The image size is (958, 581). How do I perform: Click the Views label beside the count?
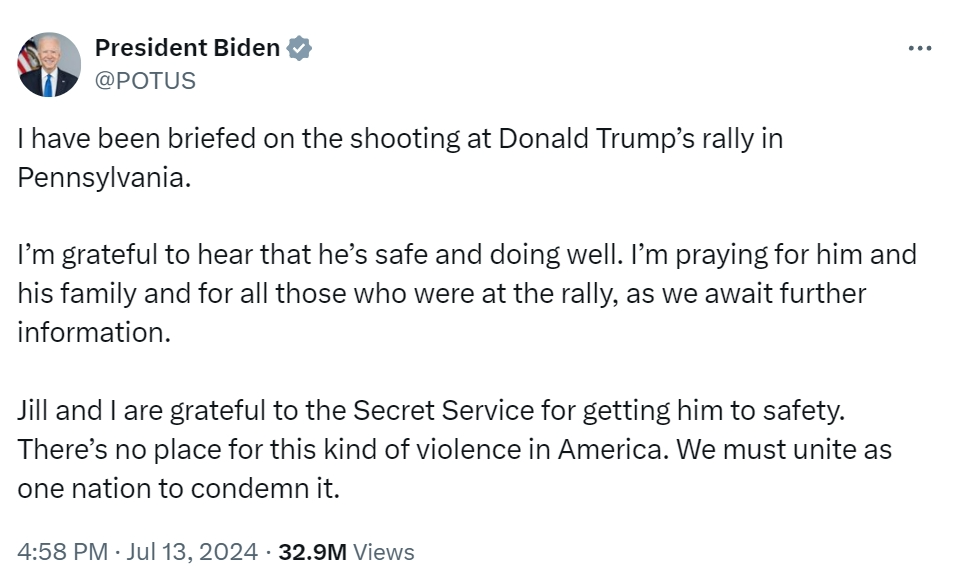(x=384, y=552)
